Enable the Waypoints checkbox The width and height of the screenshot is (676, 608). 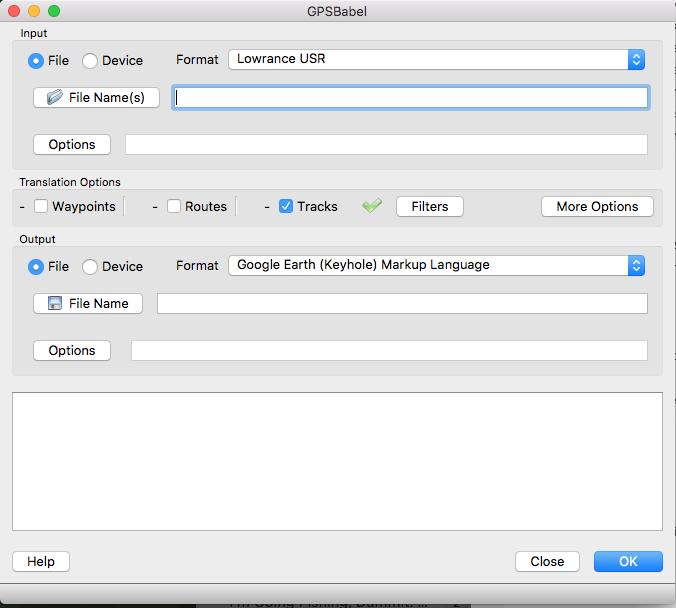pos(41,206)
